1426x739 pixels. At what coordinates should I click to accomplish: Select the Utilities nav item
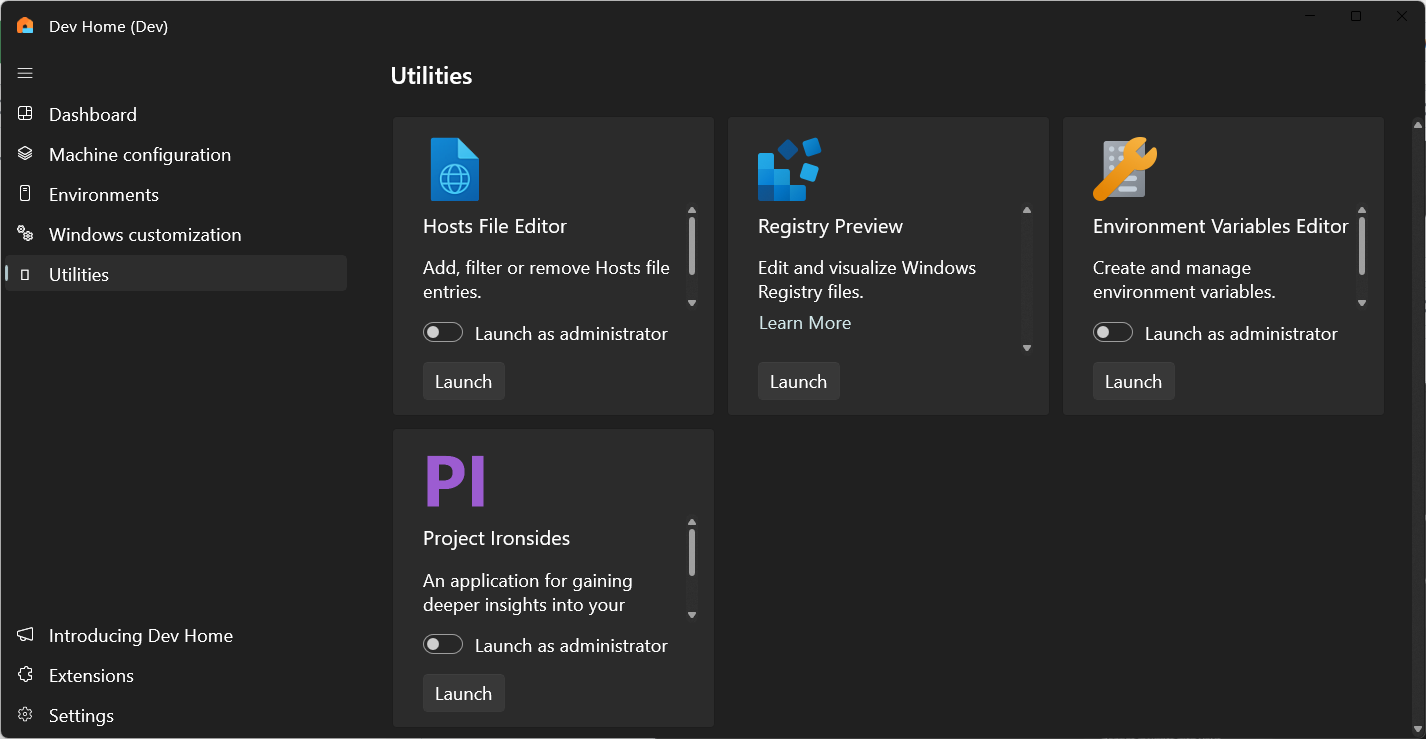pyautogui.click(x=176, y=274)
